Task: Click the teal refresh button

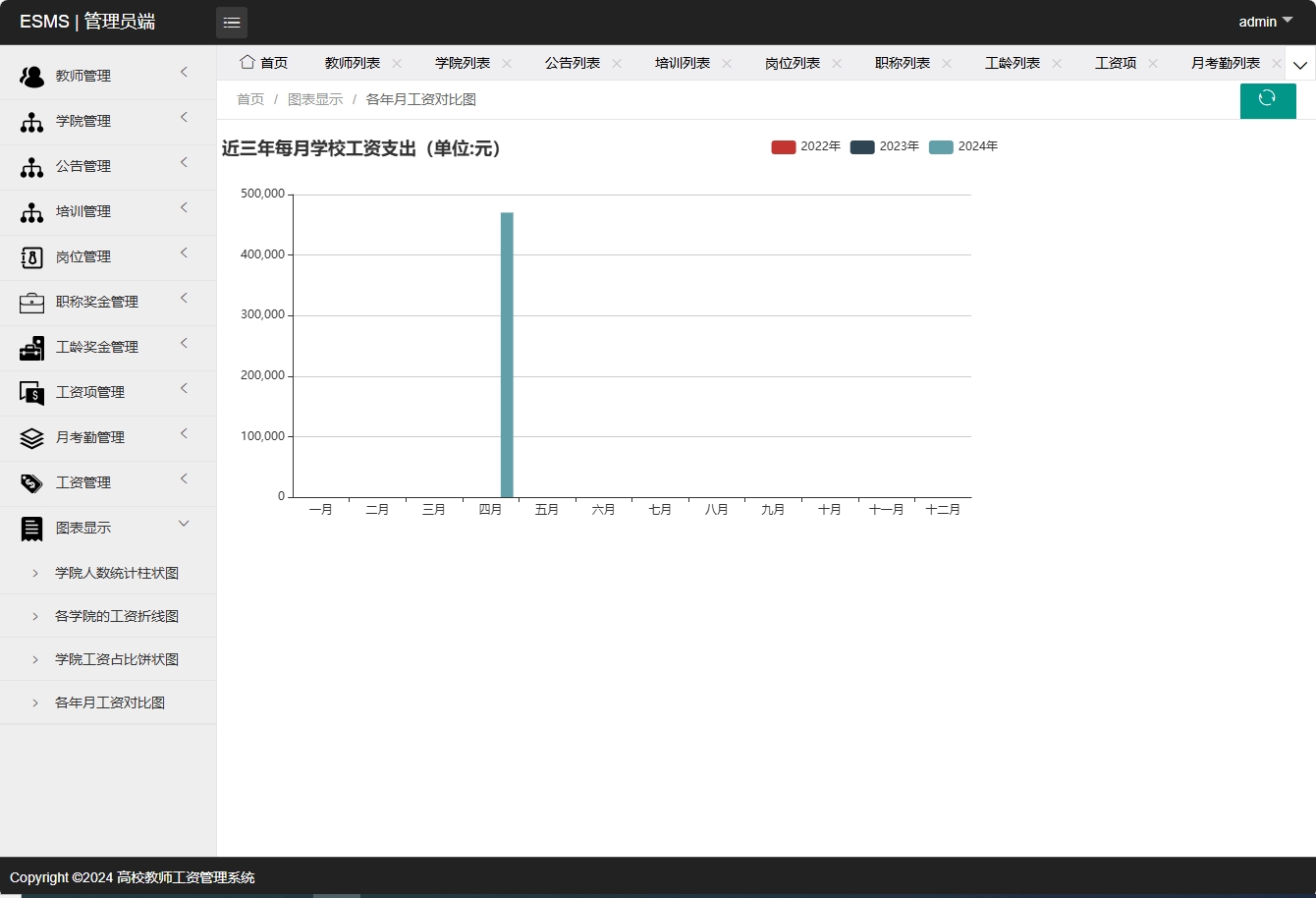Action: click(1268, 100)
